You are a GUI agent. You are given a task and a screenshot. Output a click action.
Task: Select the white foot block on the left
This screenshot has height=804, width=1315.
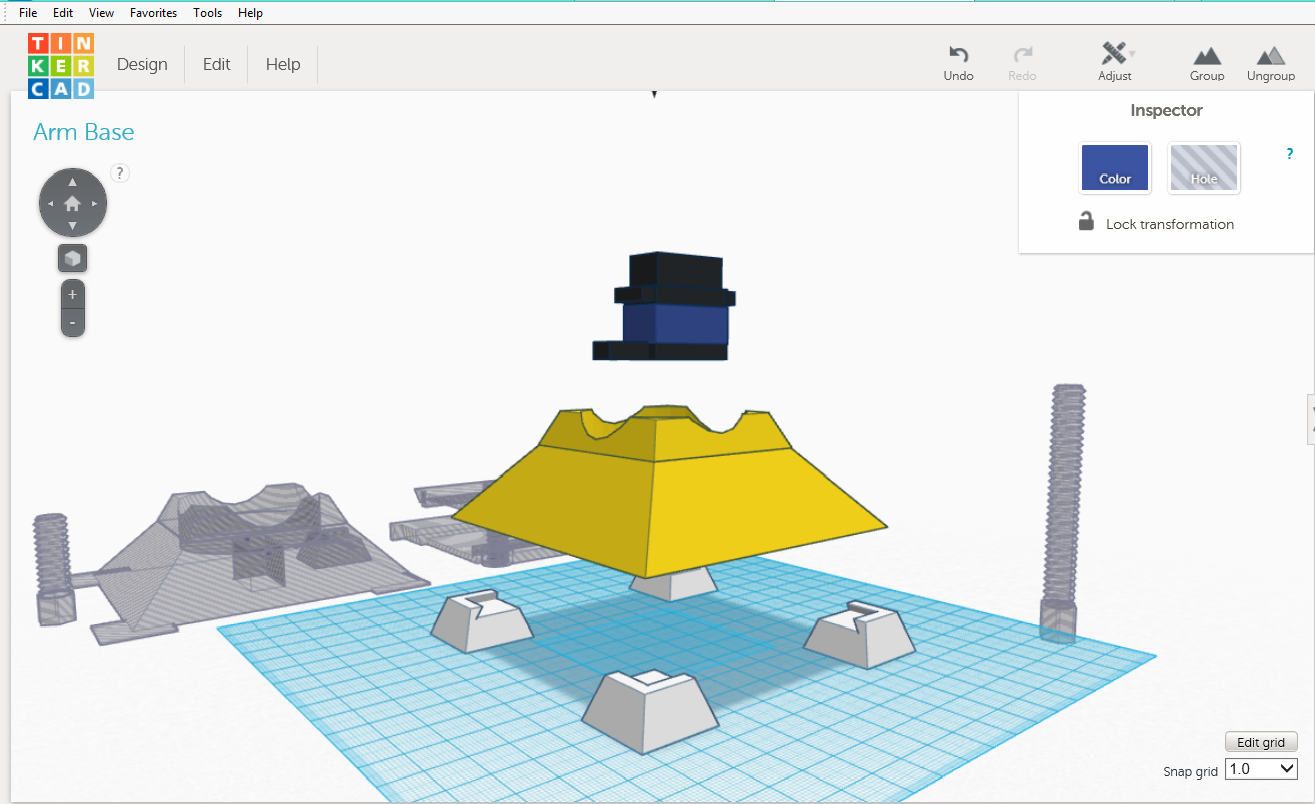pyautogui.click(x=483, y=620)
